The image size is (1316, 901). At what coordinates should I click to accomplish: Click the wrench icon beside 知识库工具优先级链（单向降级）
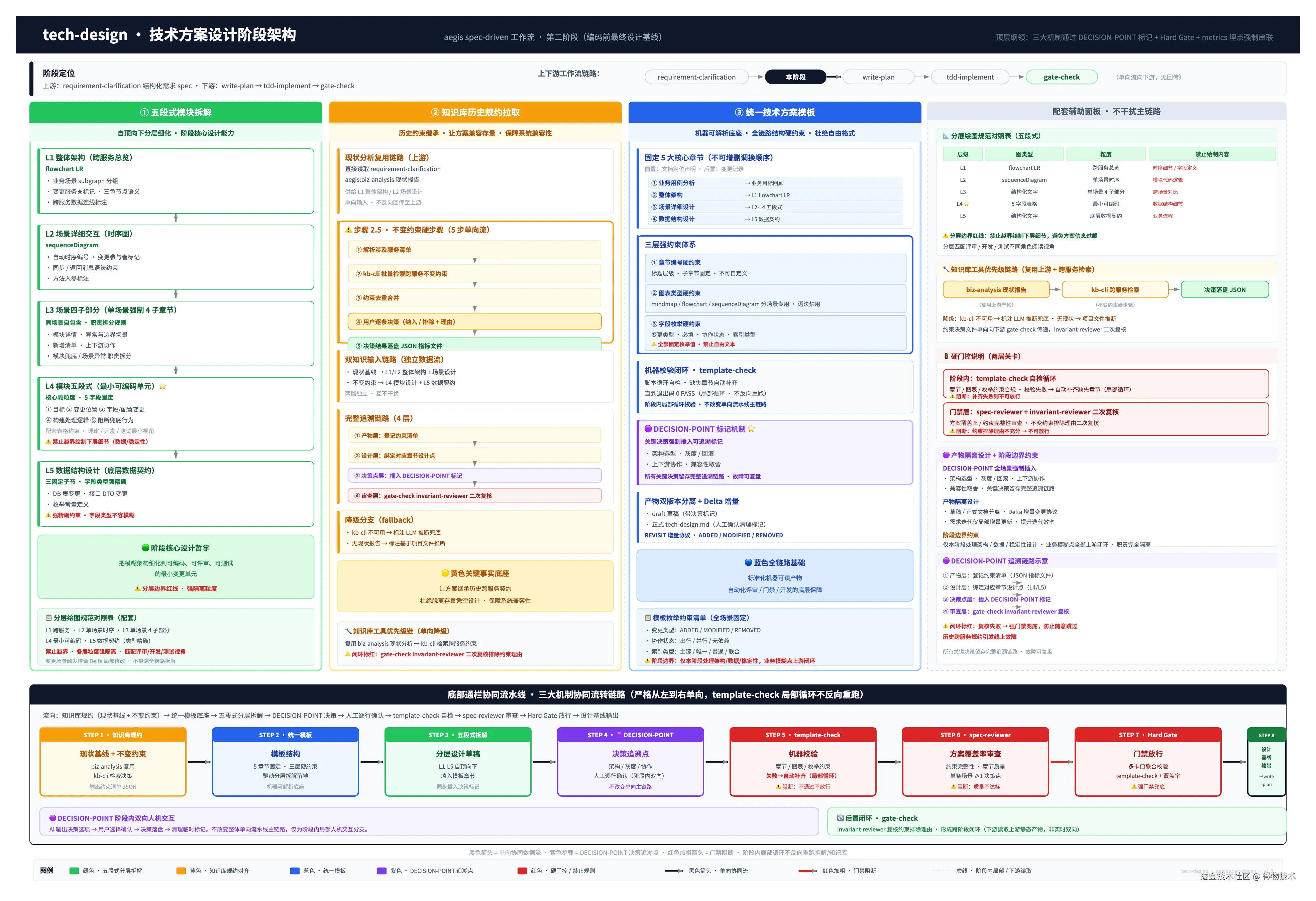click(348, 631)
